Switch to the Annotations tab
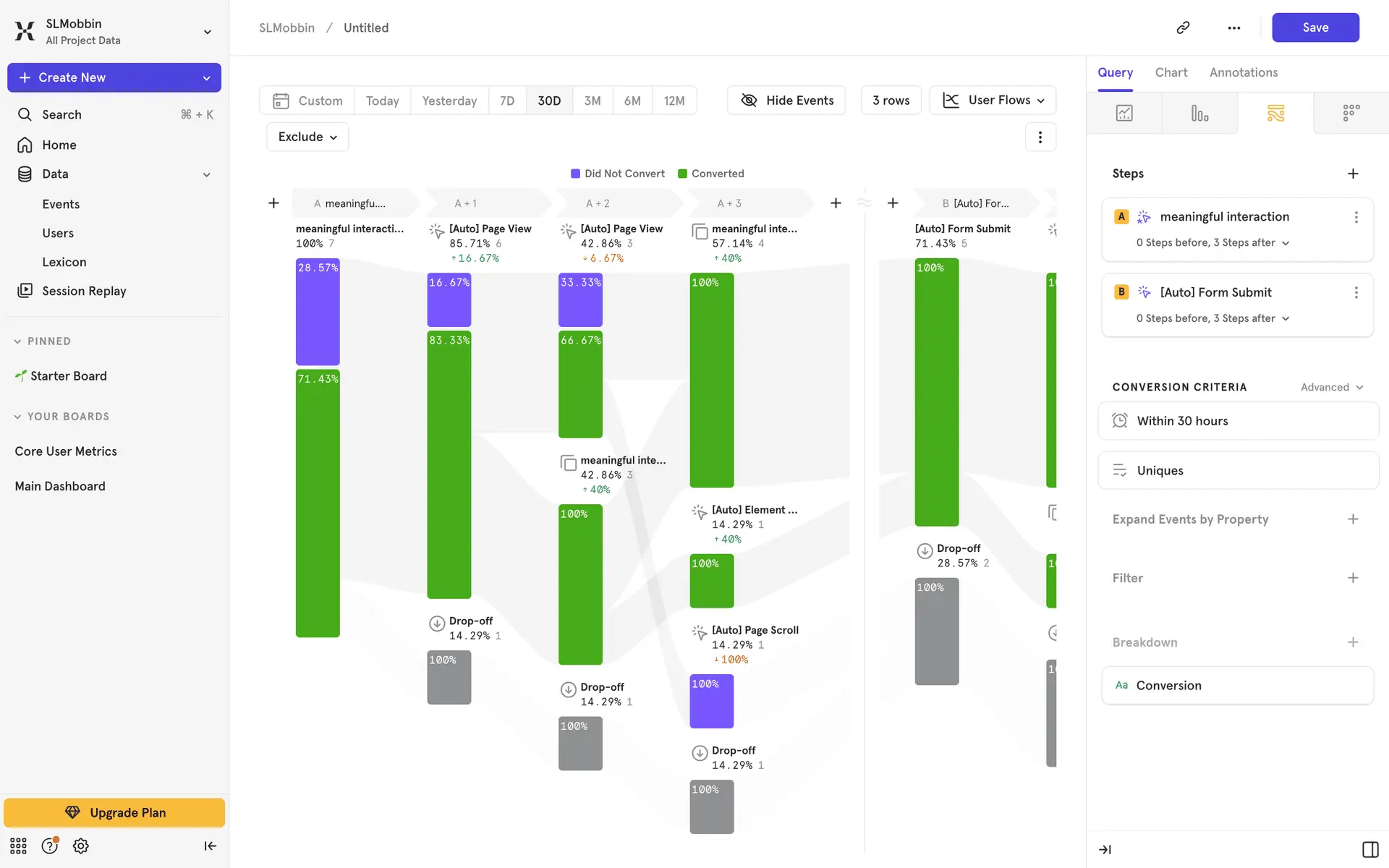The image size is (1389, 868). pos(1243,72)
